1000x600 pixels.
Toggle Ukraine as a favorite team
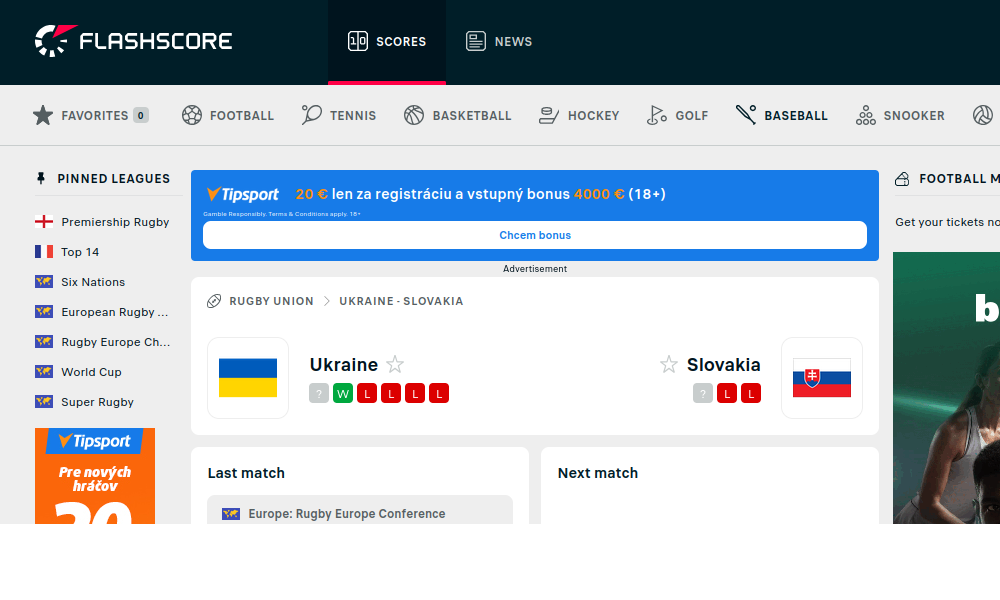[x=395, y=365]
